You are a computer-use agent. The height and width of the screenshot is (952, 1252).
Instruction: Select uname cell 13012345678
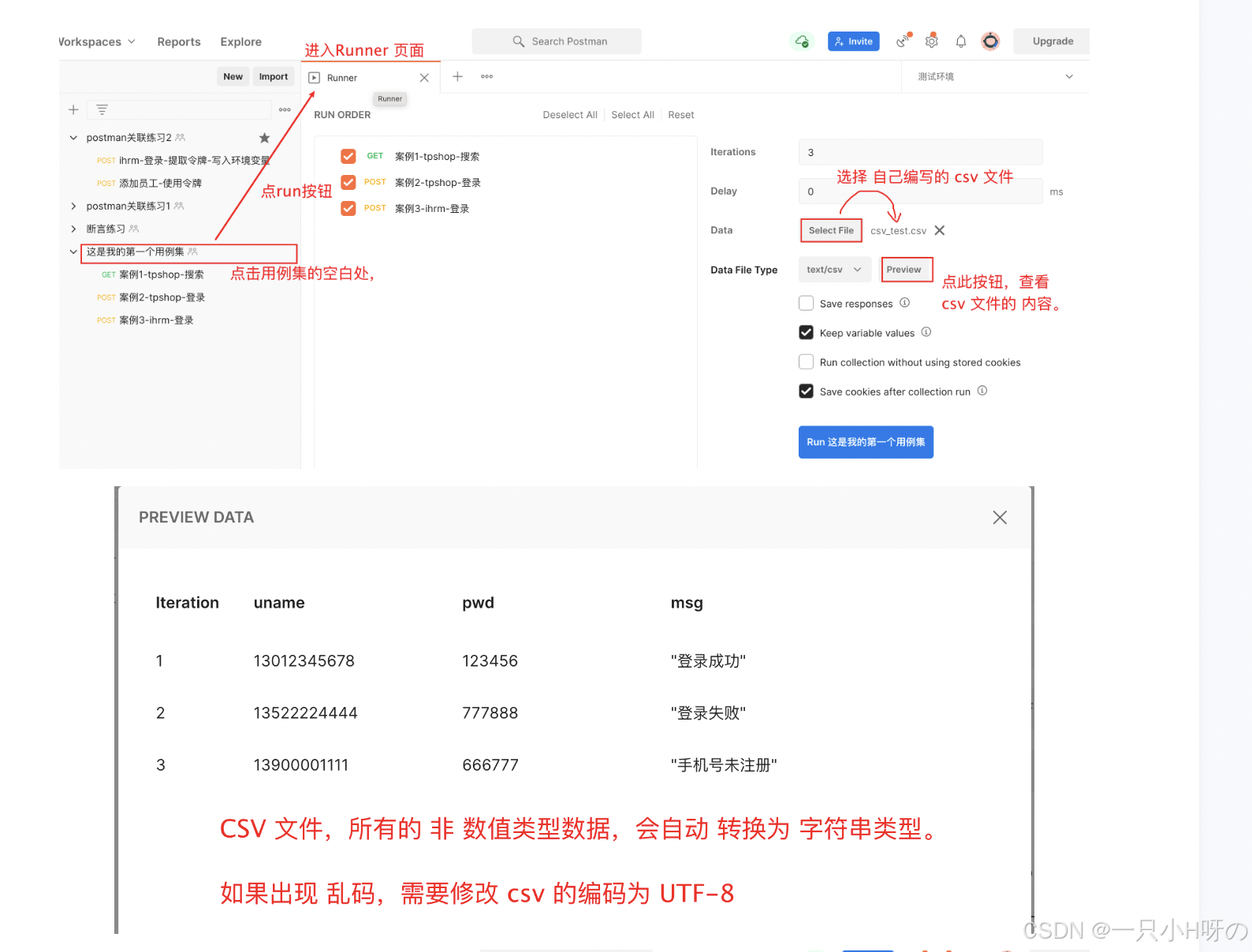304,661
